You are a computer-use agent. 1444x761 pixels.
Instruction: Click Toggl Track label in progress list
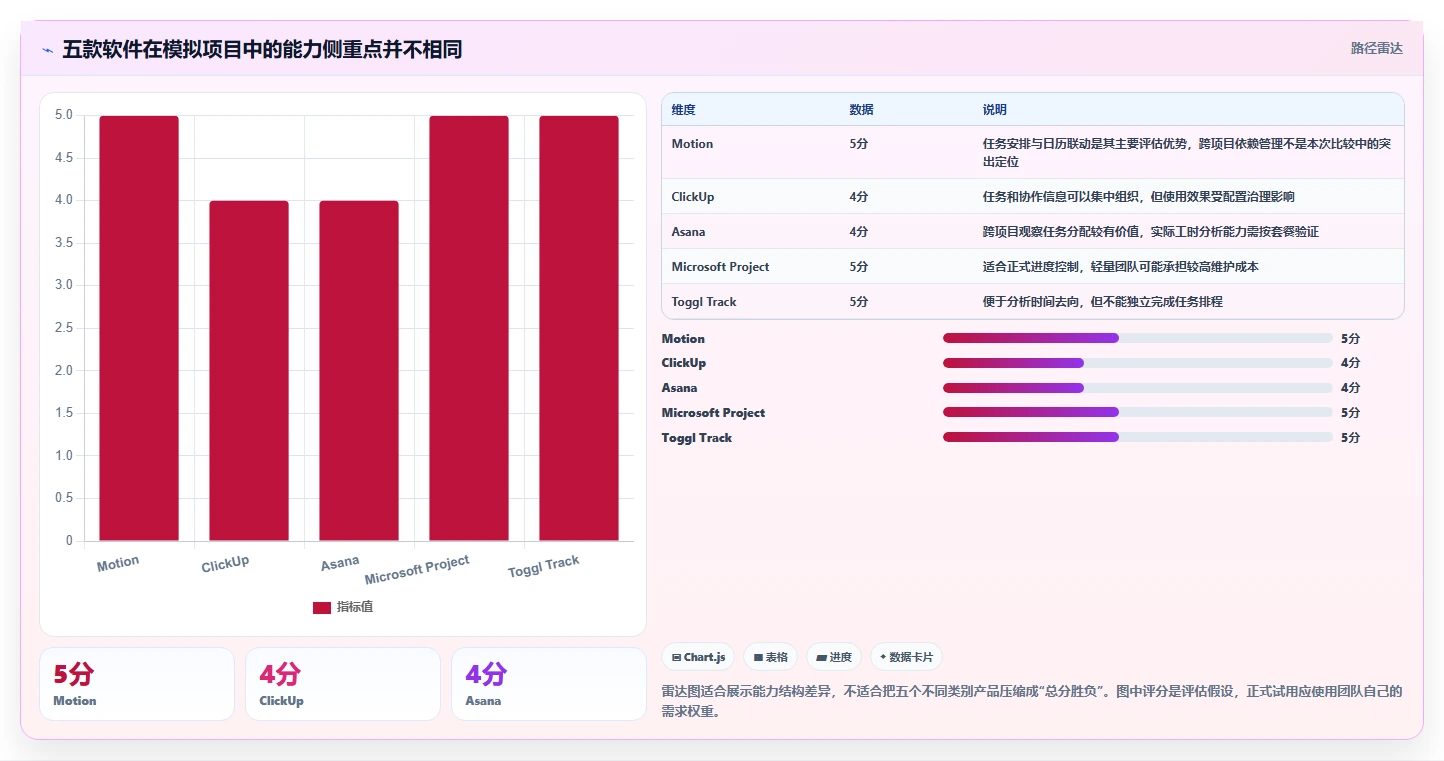pos(697,438)
